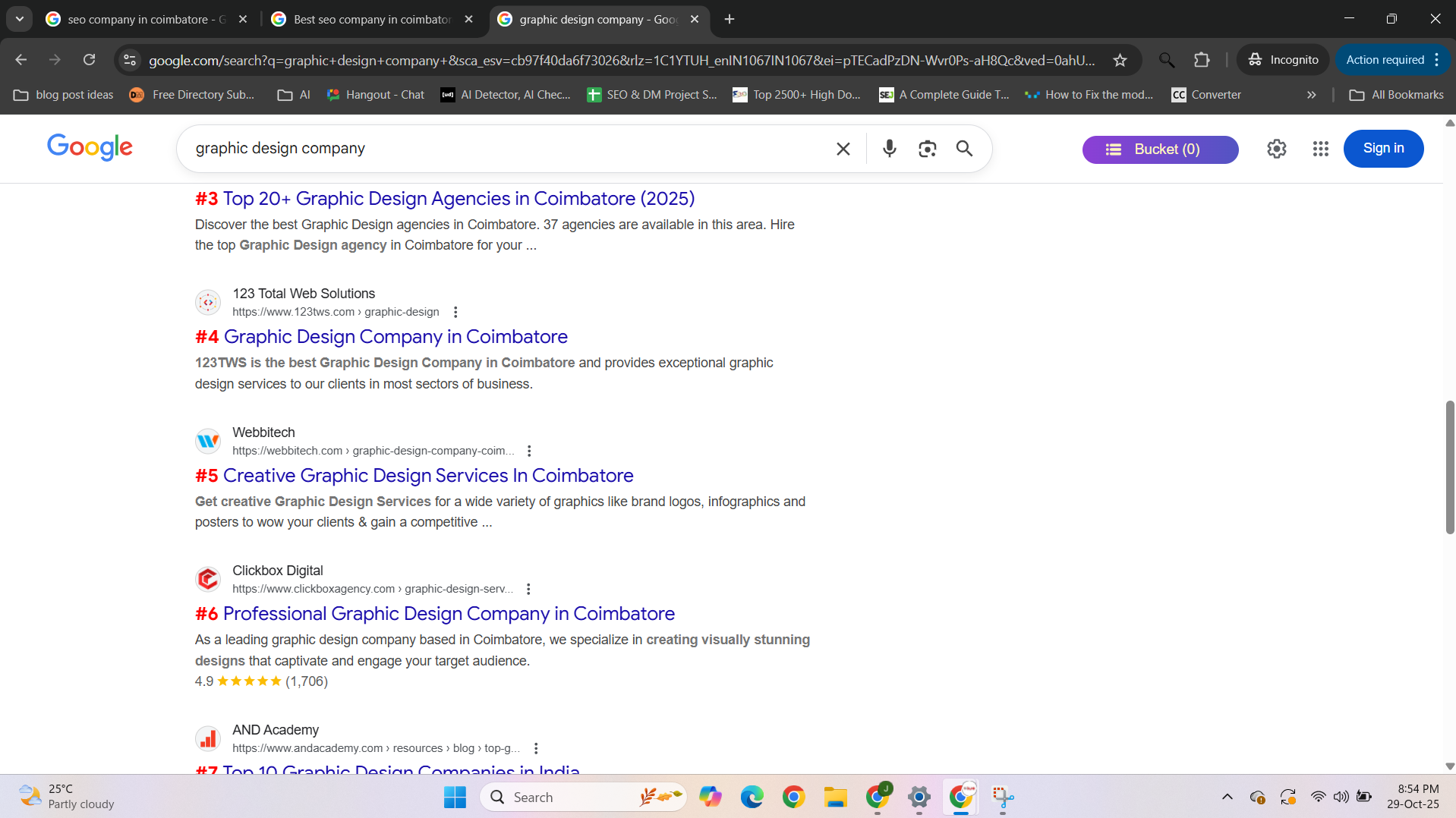1456x818 pixels.
Task: Click the magnifier search submit icon
Action: tap(964, 149)
